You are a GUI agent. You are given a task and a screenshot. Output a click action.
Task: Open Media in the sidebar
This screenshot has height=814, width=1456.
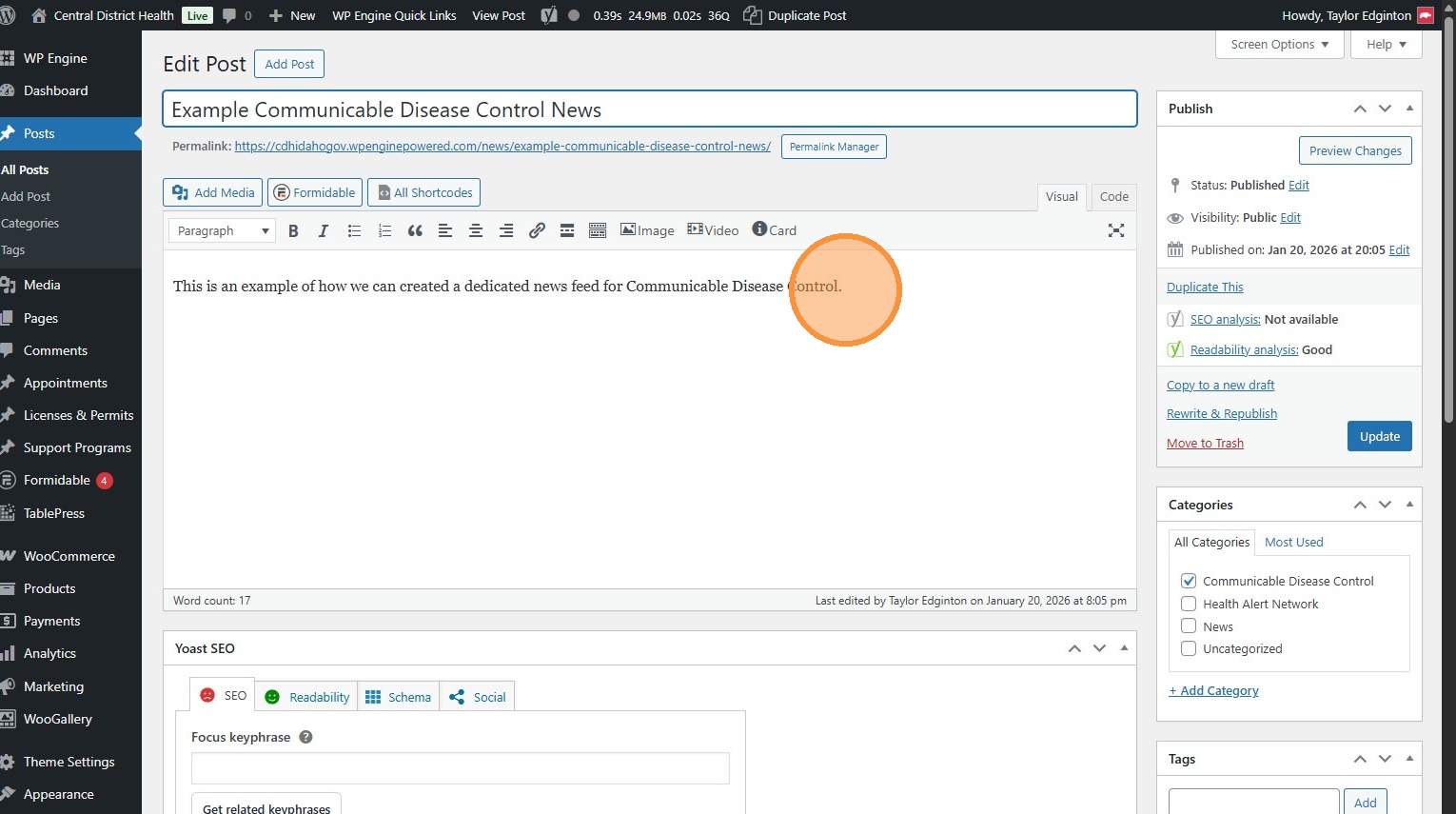[x=42, y=285]
